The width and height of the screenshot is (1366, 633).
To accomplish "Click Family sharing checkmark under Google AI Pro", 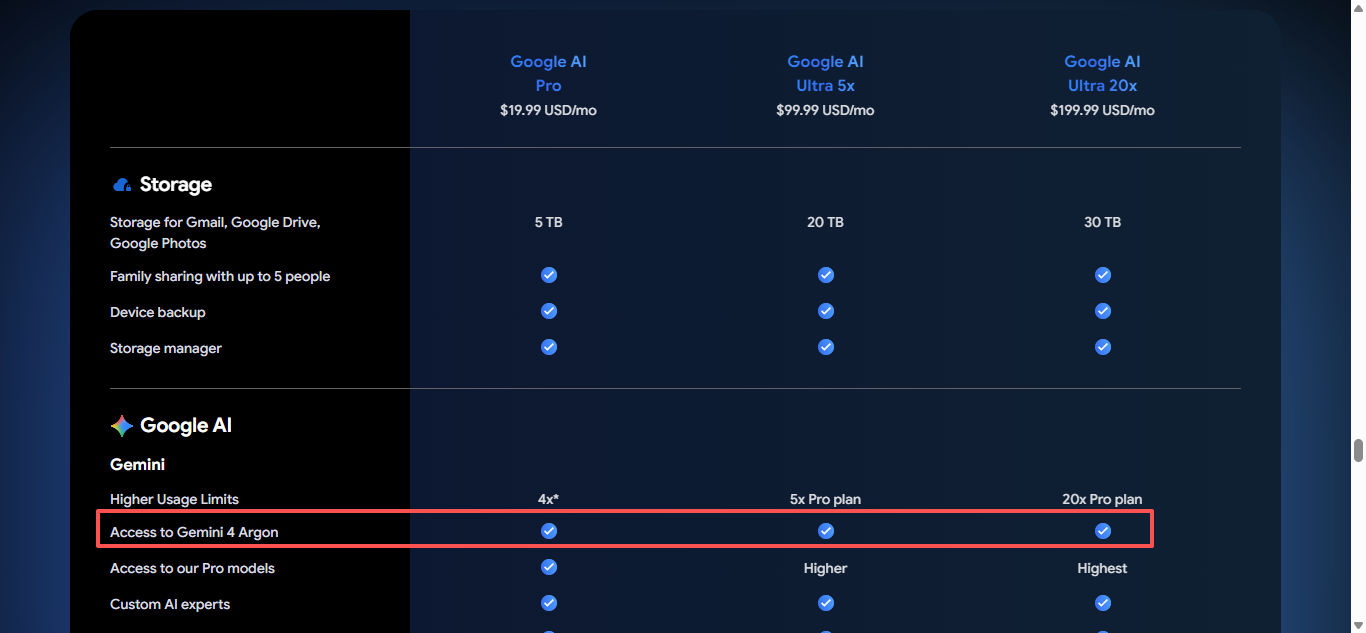I will pos(549,275).
